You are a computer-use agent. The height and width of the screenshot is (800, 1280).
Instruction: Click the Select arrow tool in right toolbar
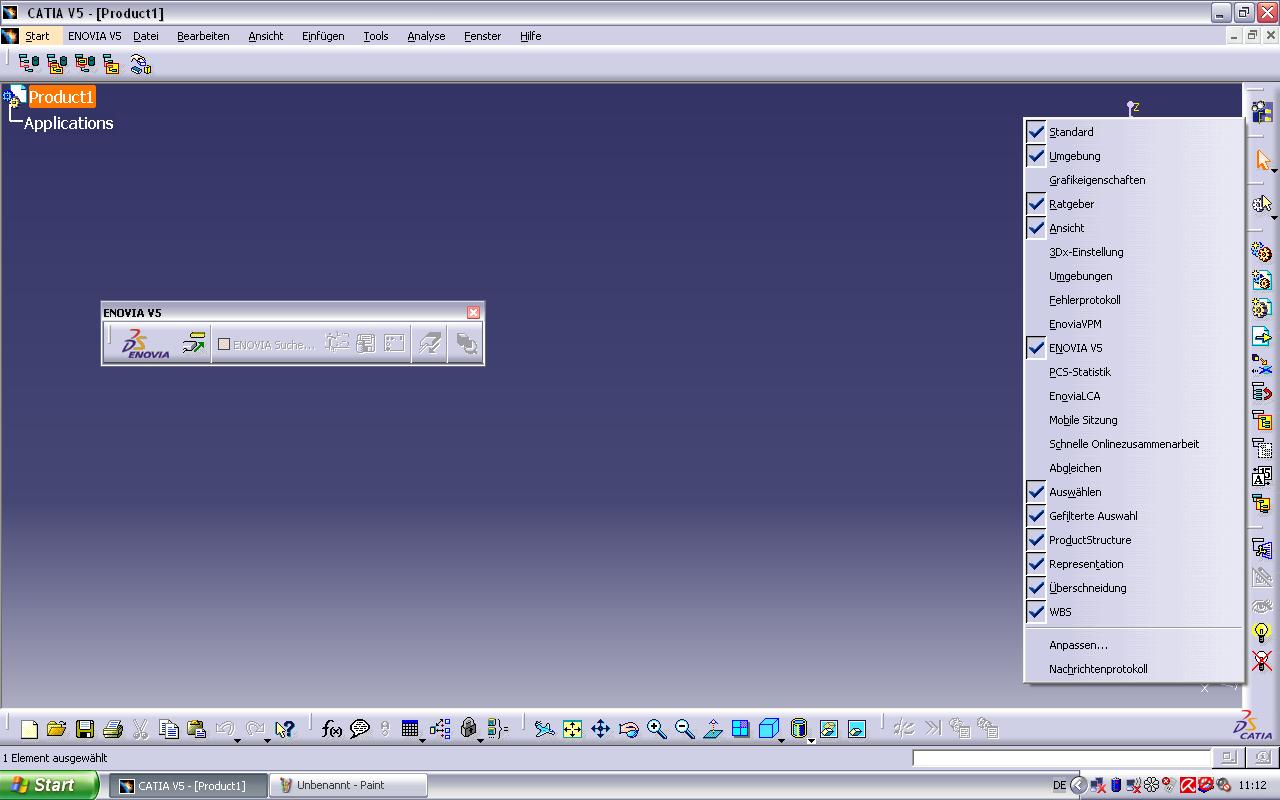(1262, 160)
